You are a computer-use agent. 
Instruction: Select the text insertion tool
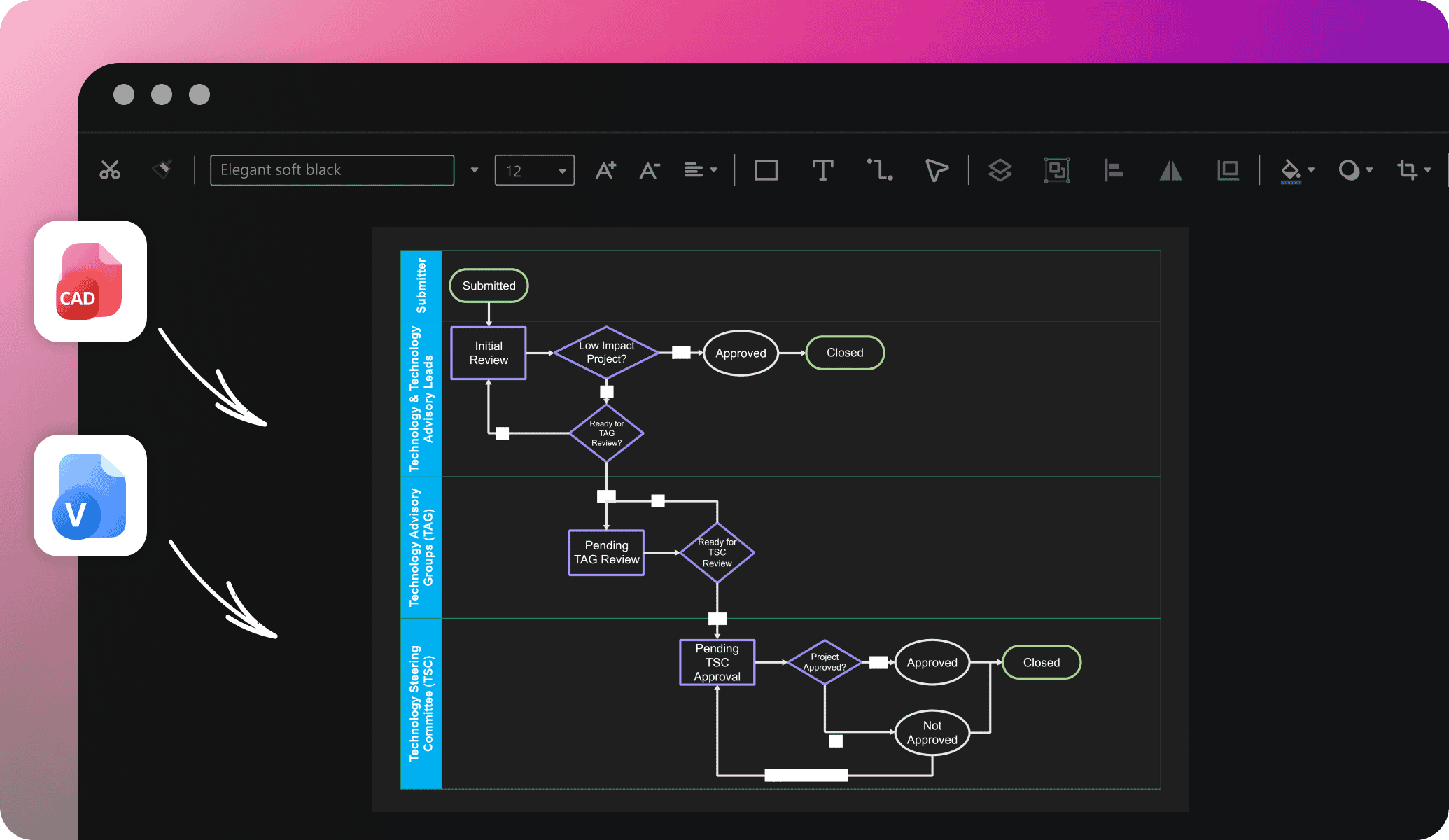[821, 169]
